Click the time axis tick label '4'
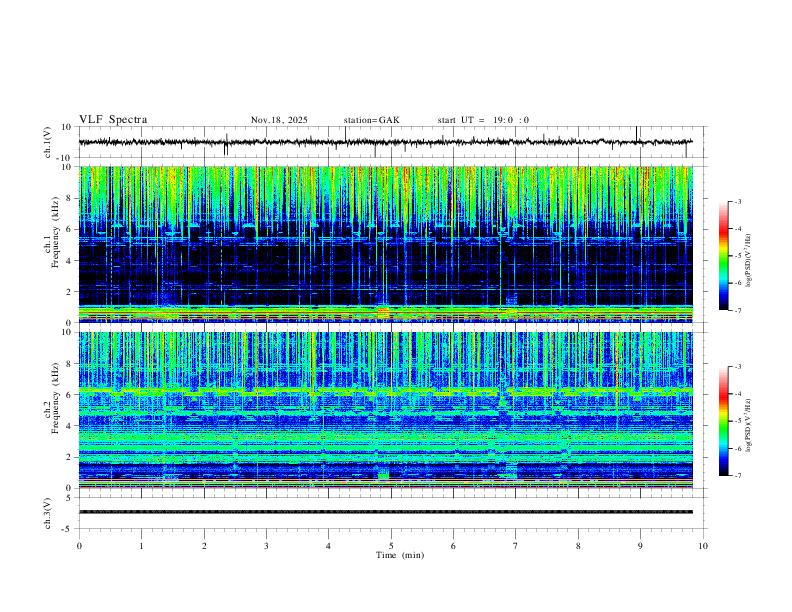The height and width of the screenshot is (612, 792). pos(328,546)
